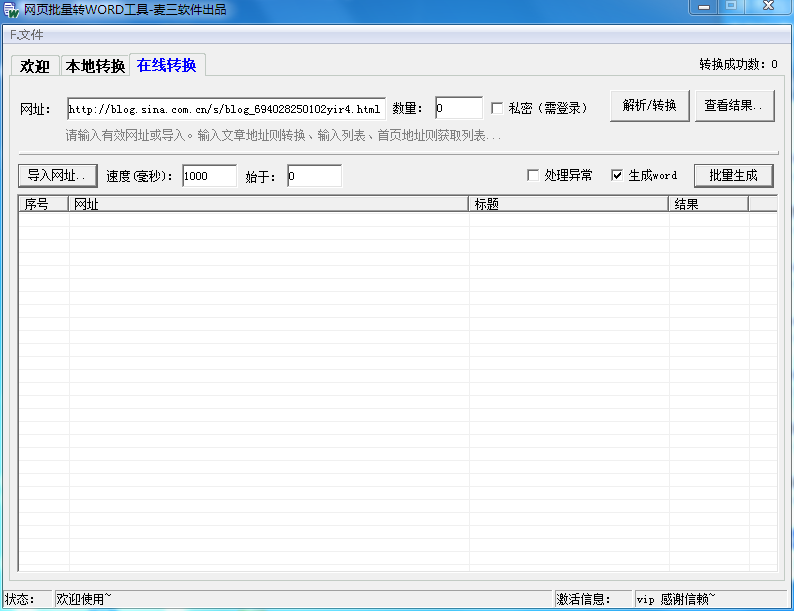Select the 在线转换 tab
The height and width of the screenshot is (611, 794).
tap(167, 65)
